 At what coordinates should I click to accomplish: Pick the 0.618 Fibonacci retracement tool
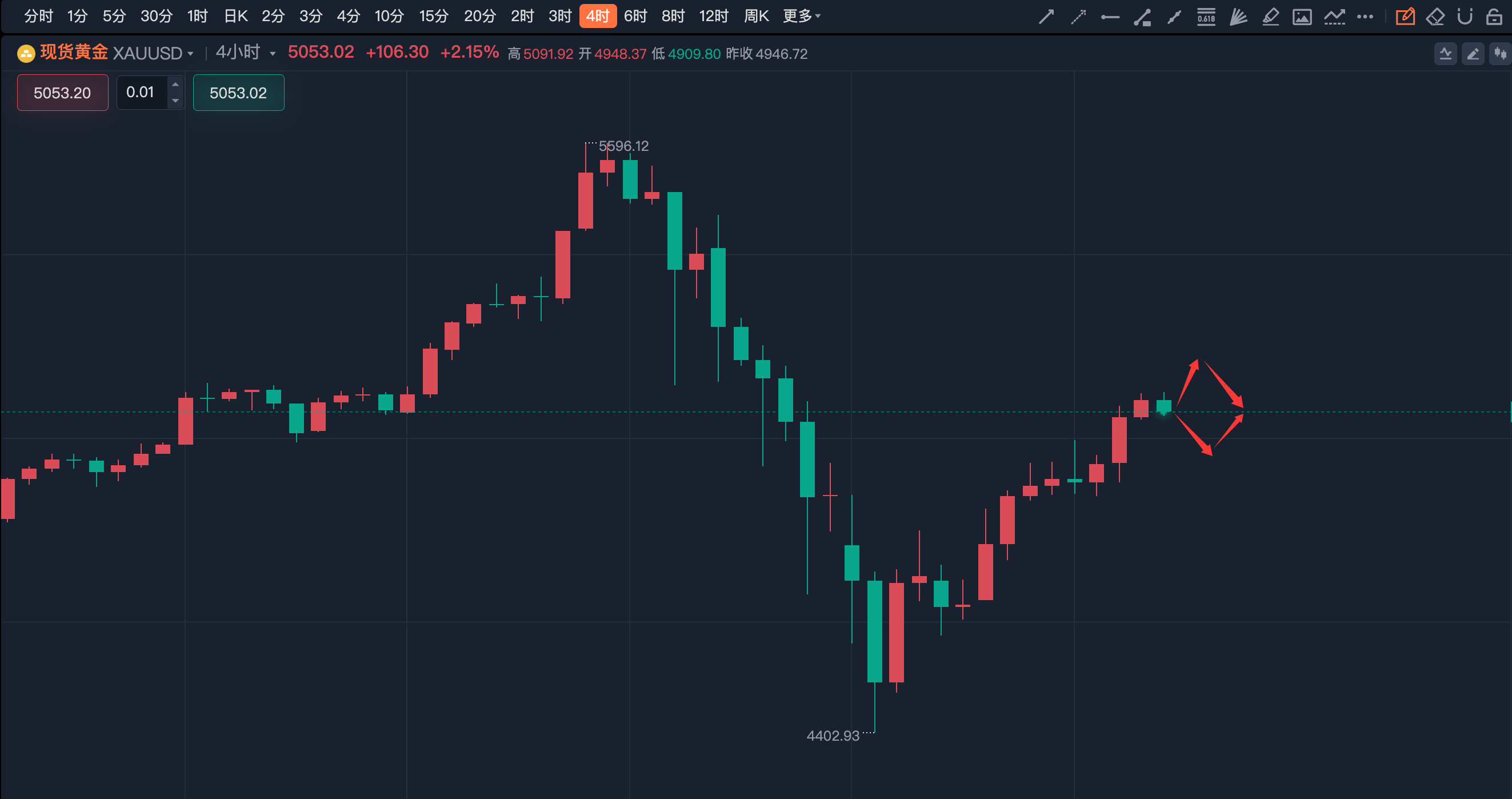[1206, 17]
